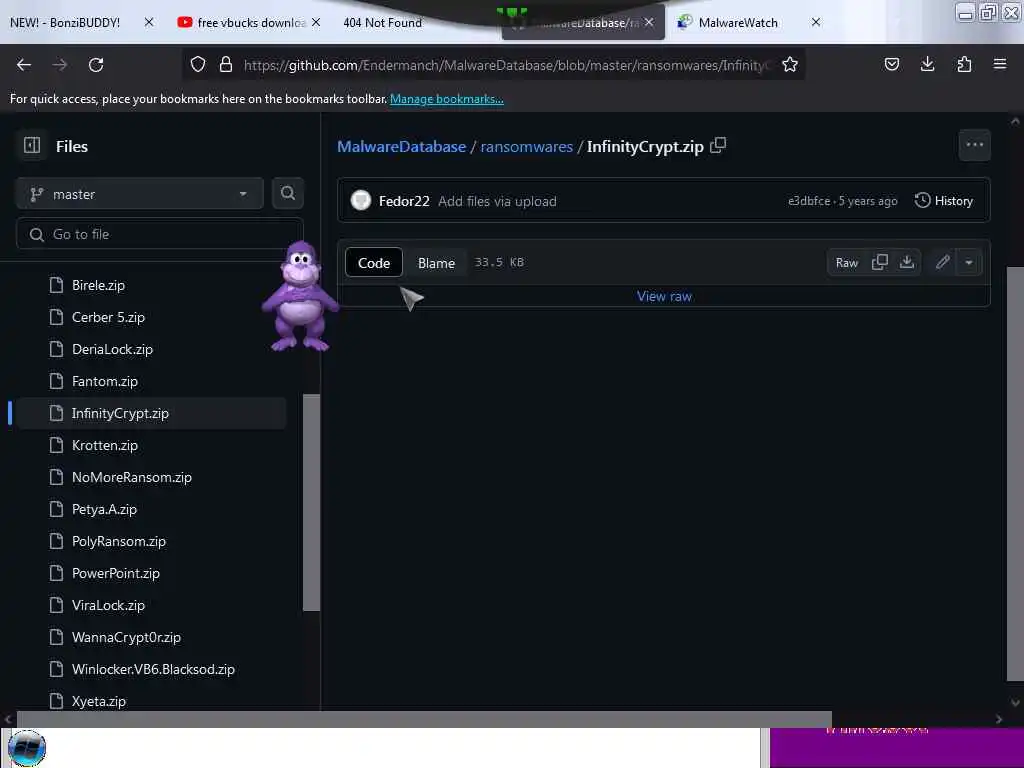Viewport: 1024px width, 768px height.
Task: Click the Fedor22 avatar image
Action: click(360, 200)
